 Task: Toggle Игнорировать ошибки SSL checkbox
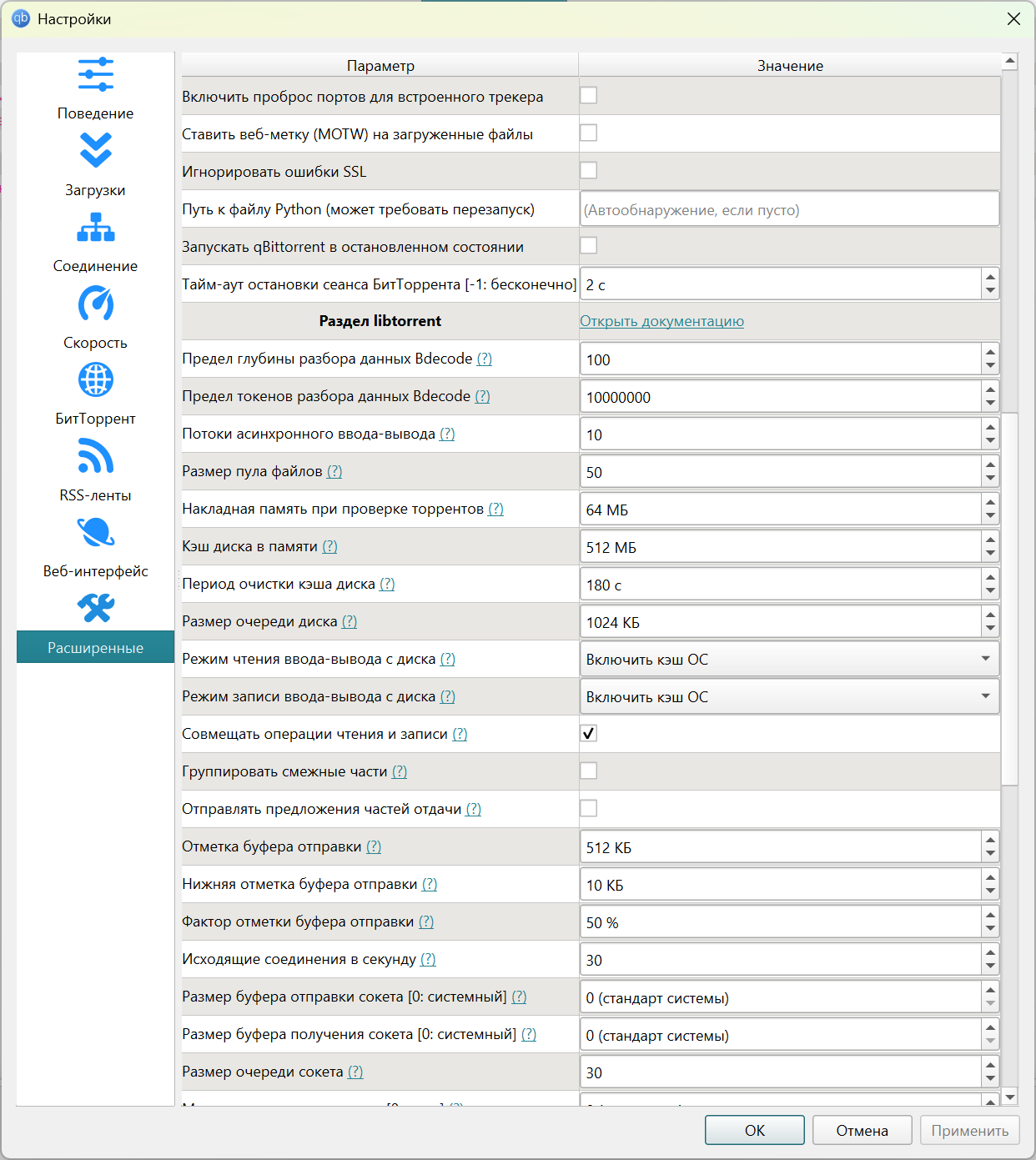589,170
